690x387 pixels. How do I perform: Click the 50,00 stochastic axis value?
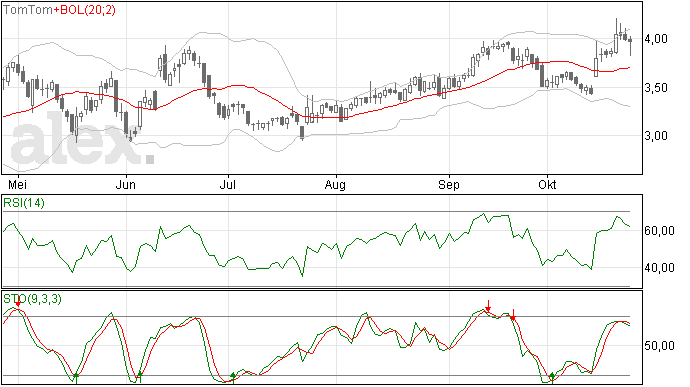point(659,346)
